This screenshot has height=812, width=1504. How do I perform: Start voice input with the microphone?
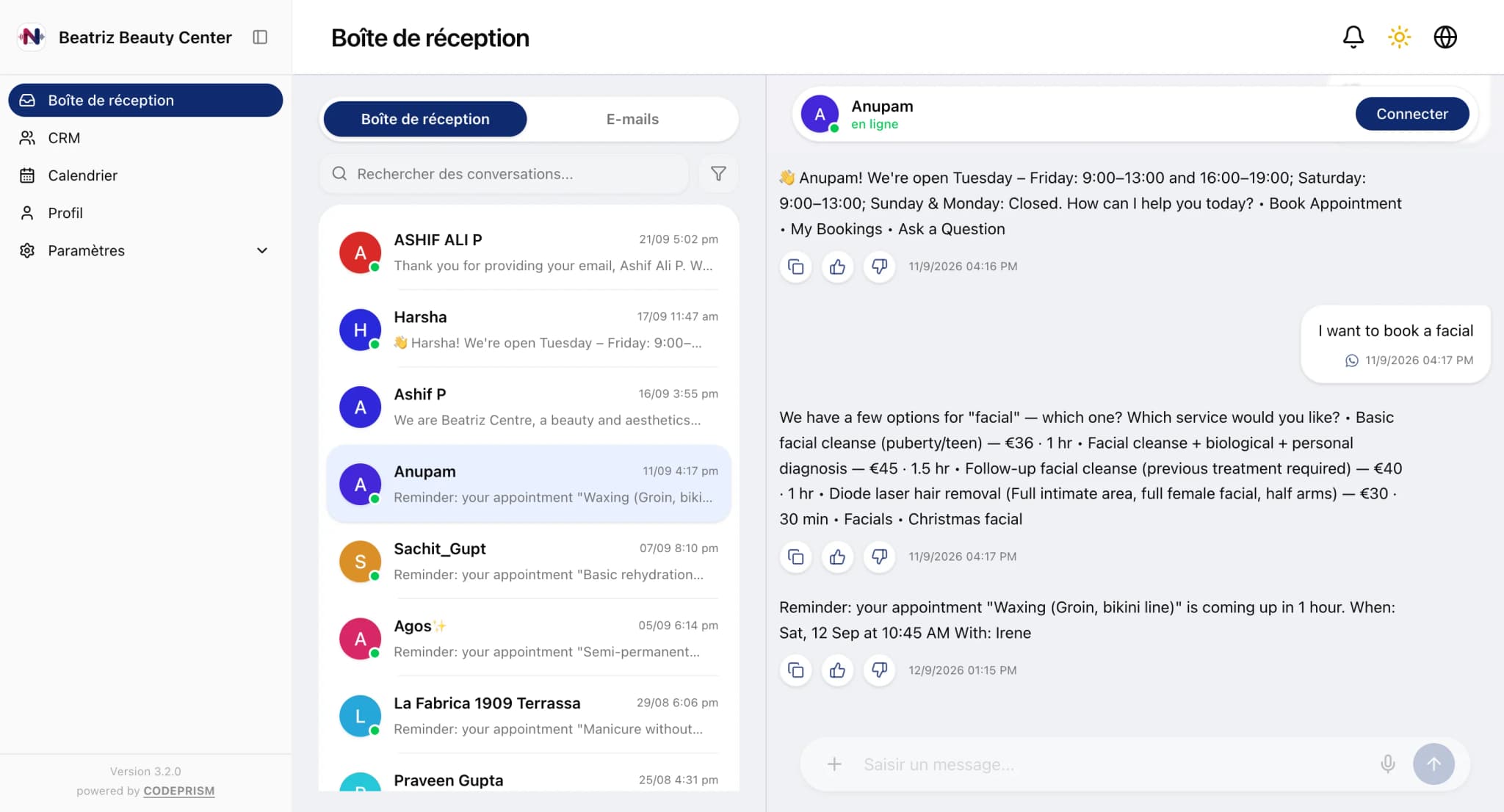(1387, 764)
